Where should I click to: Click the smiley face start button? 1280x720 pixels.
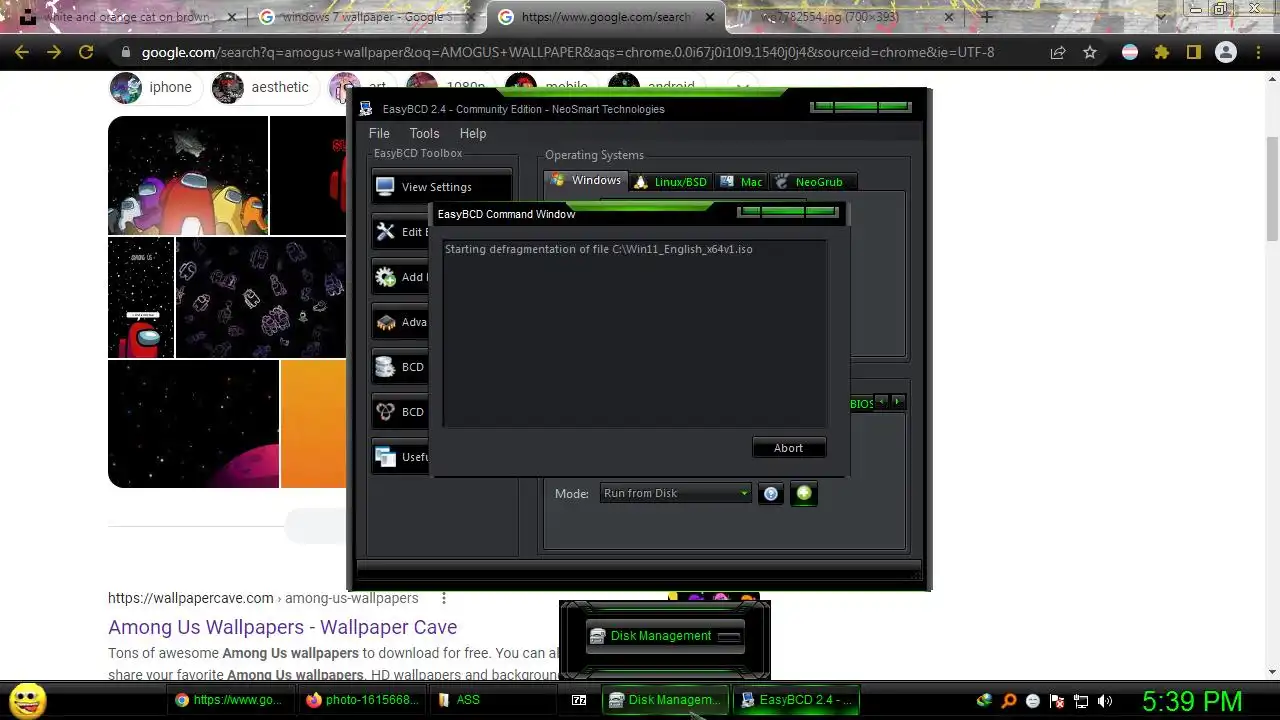[27, 700]
